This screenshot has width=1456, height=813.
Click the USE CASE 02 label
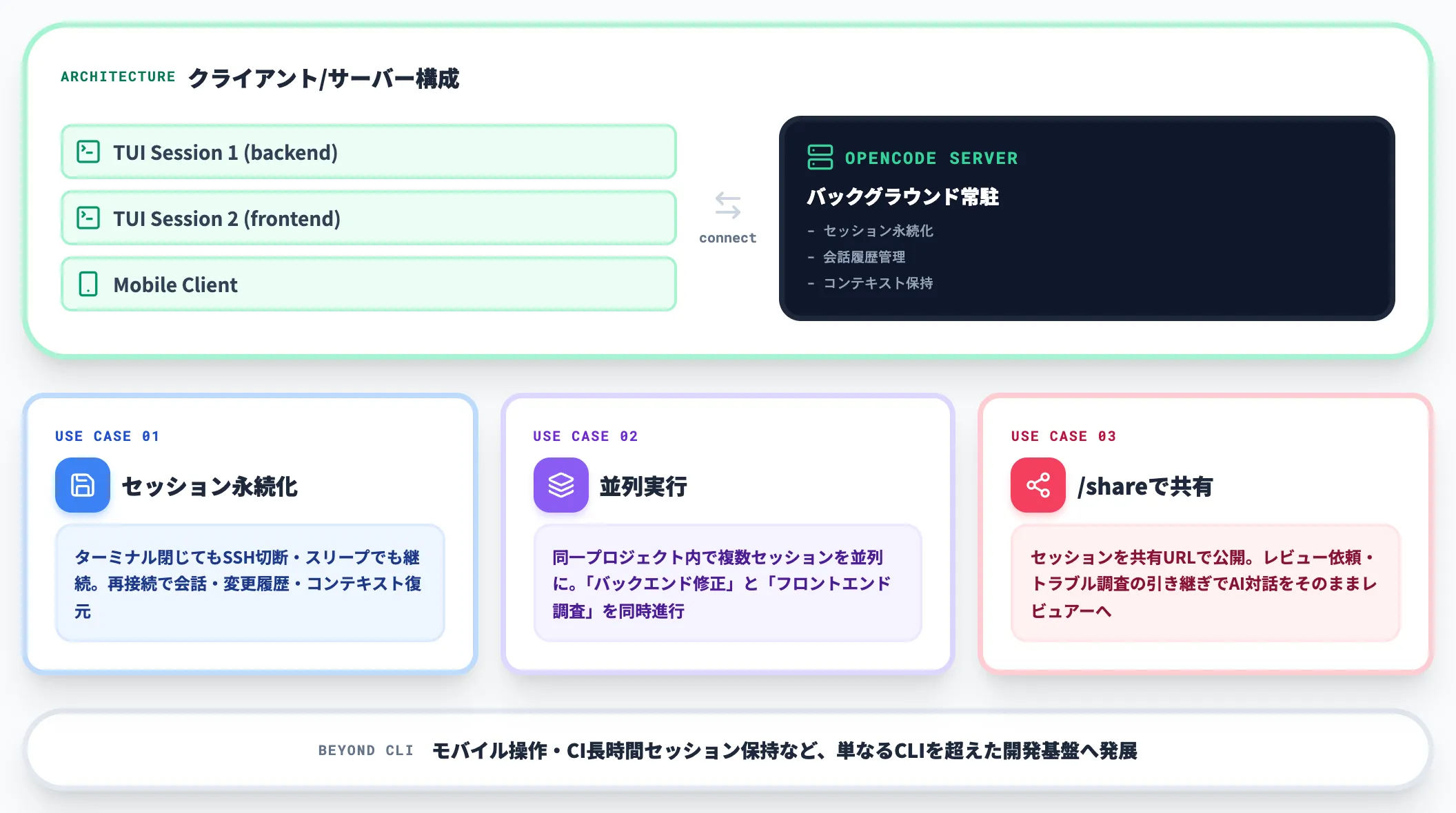click(x=585, y=436)
